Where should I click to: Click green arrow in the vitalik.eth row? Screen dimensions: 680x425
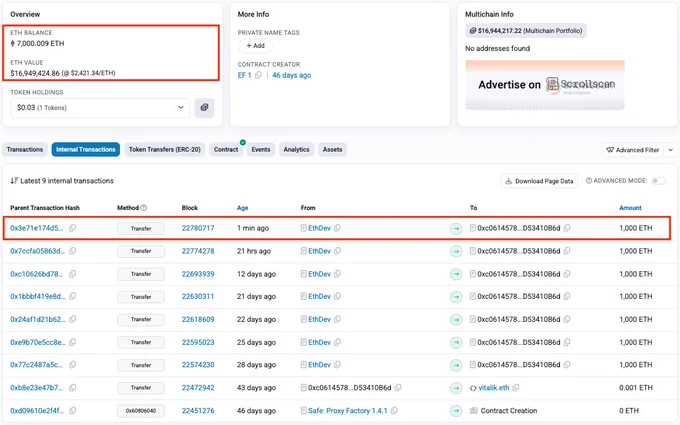(x=456, y=388)
